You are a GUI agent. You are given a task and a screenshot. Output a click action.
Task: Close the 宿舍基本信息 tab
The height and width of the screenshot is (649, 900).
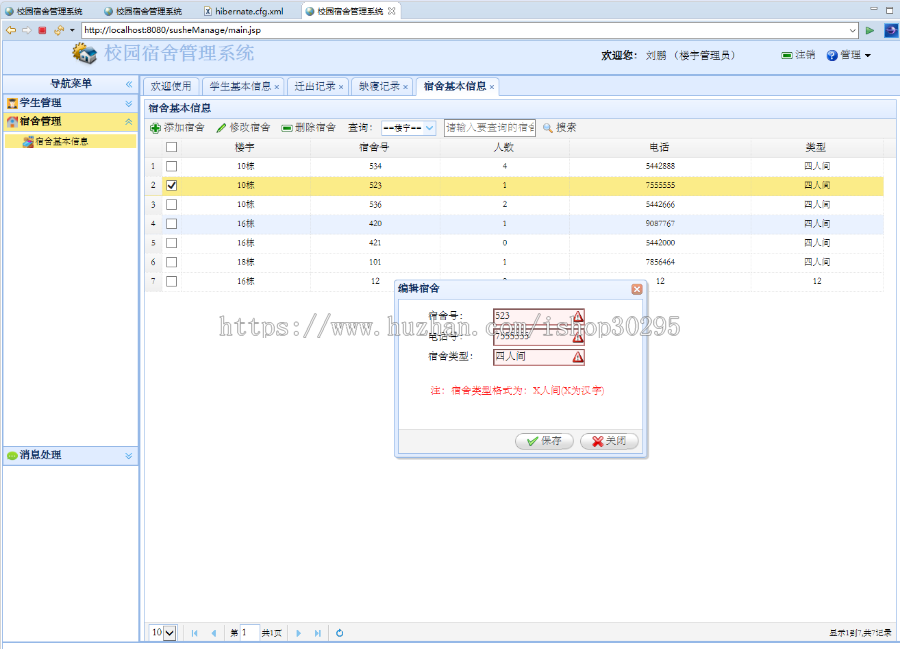[x=492, y=87]
